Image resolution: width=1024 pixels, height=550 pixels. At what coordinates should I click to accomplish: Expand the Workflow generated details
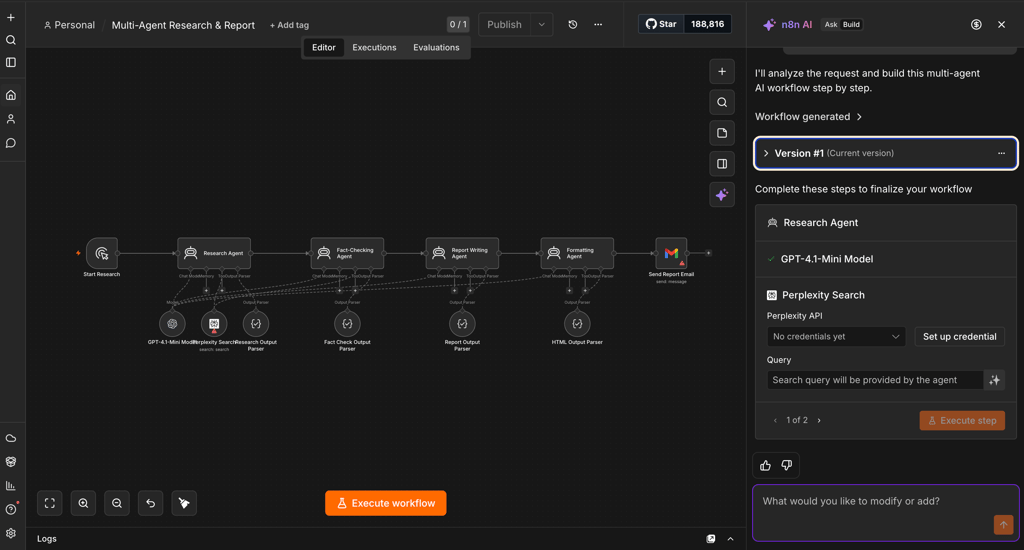coord(808,116)
